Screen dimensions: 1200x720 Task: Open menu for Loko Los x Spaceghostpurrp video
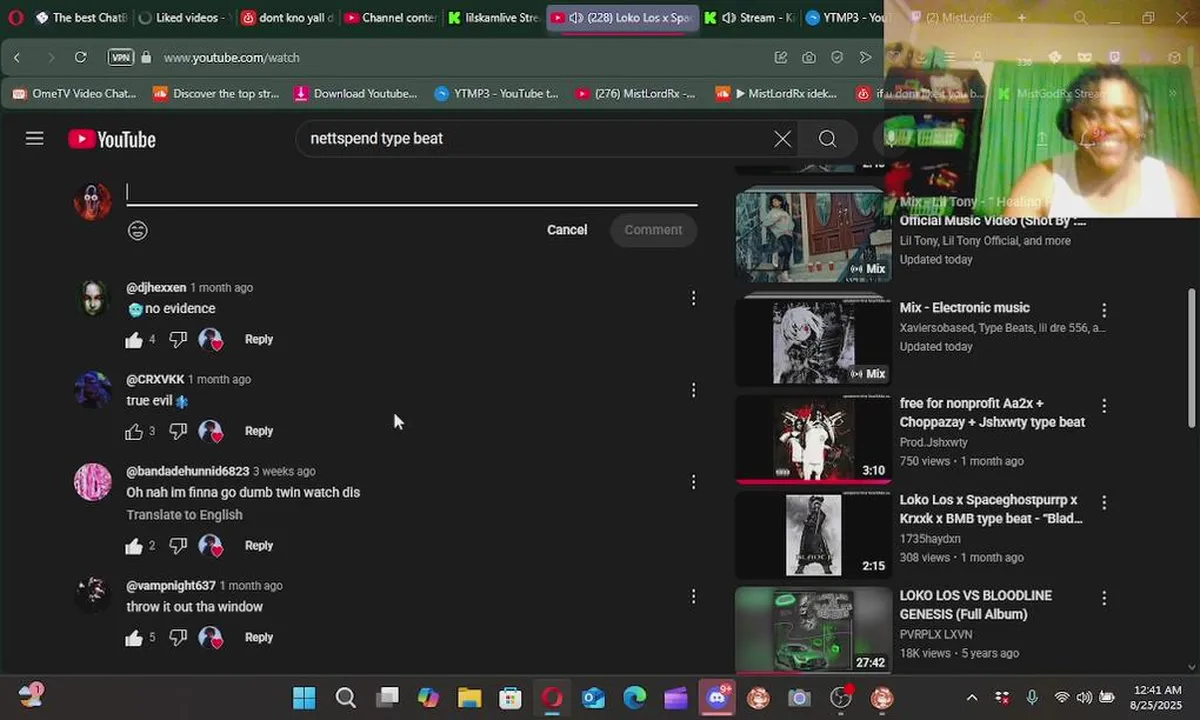pyautogui.click(x=1104, y=502)
